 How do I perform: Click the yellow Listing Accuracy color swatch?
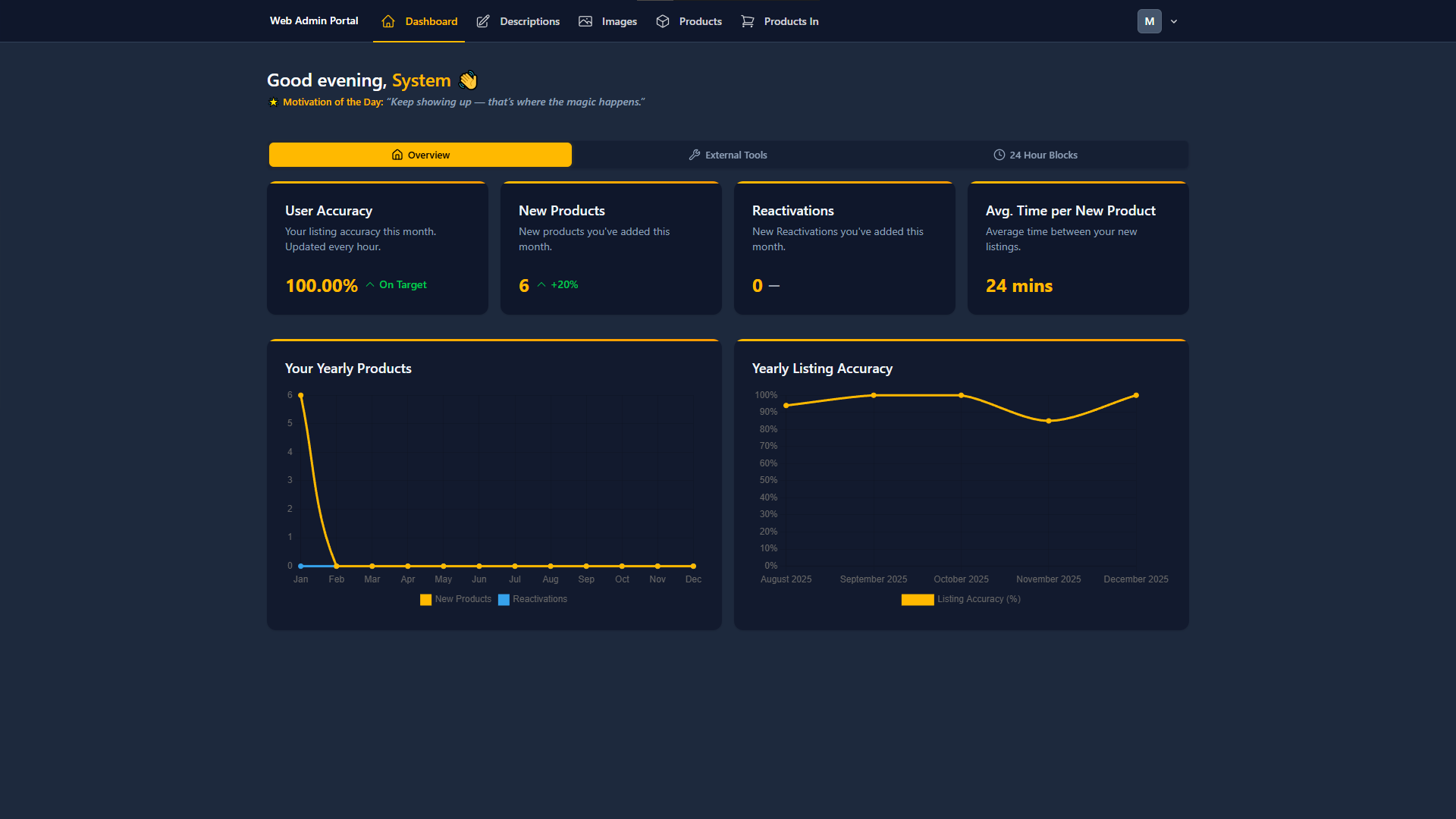[917, 599]
